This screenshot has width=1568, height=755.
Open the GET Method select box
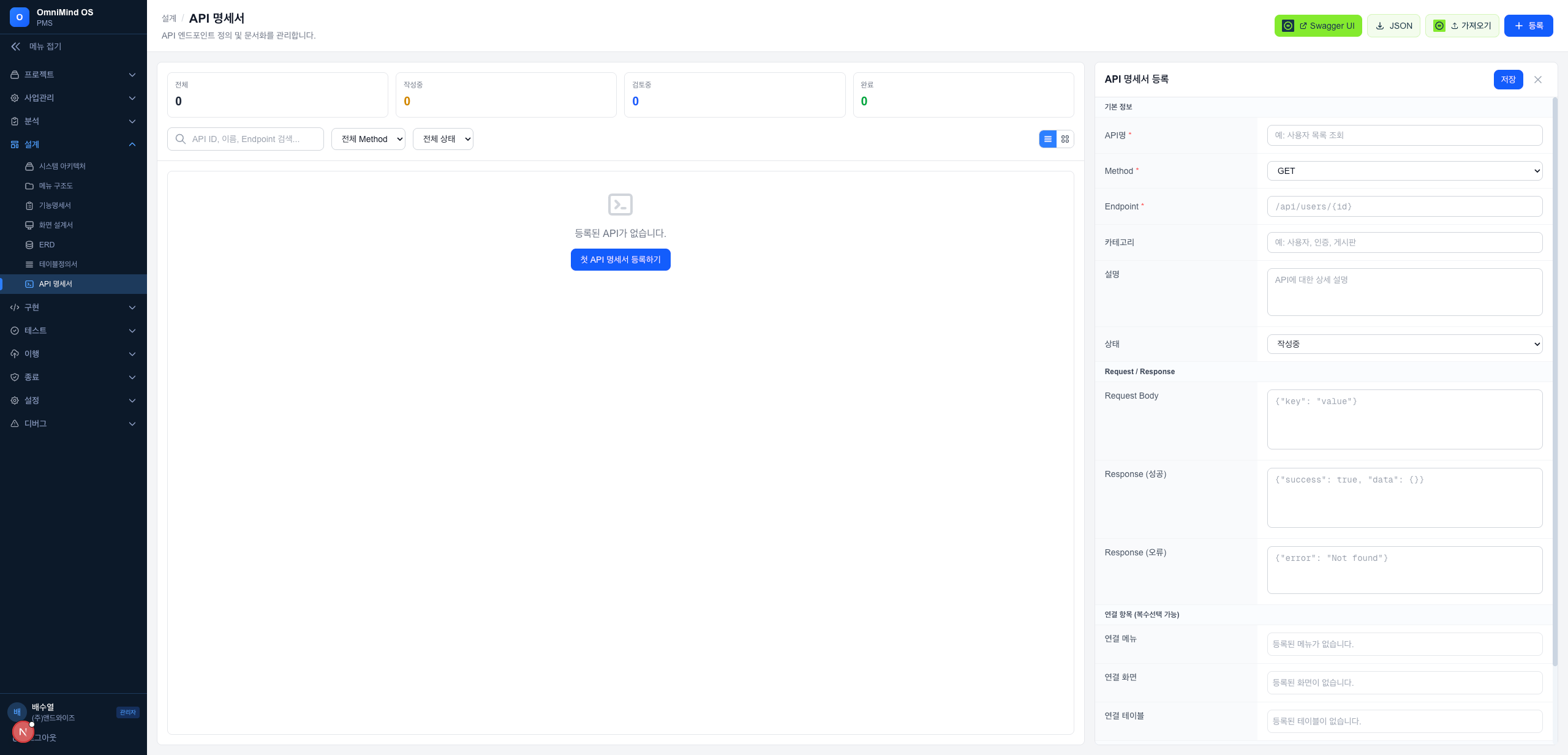[x=1404, y=171]
